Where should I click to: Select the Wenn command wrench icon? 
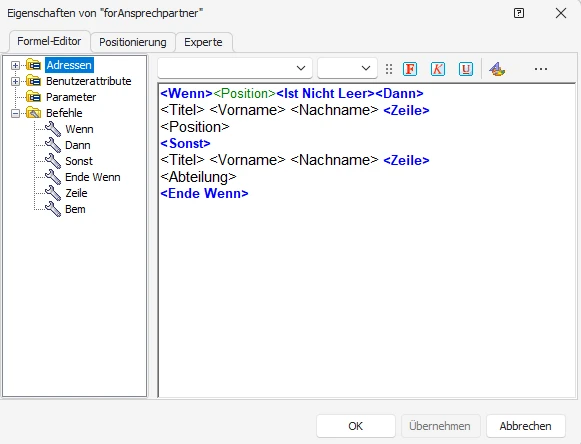click(x=53, y=129)
